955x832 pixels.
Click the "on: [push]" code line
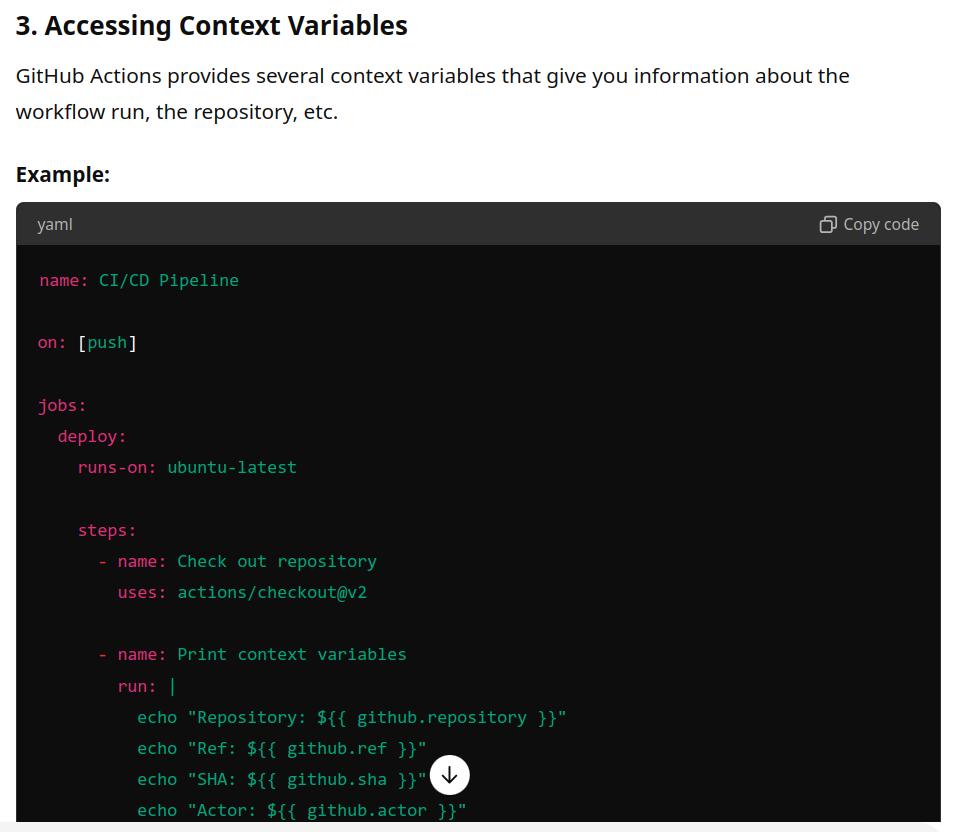point(87,343)
